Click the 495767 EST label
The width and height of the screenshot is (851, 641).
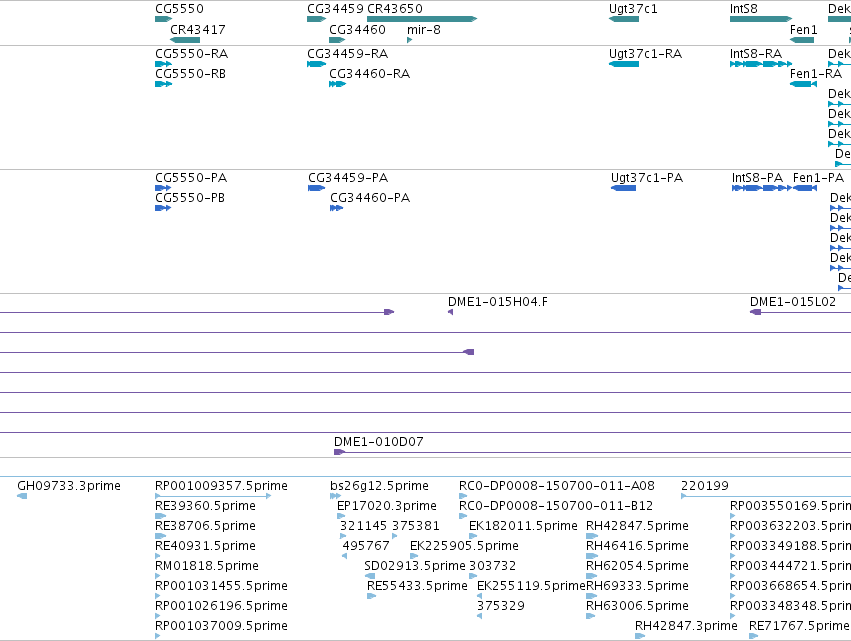[366, 546]
